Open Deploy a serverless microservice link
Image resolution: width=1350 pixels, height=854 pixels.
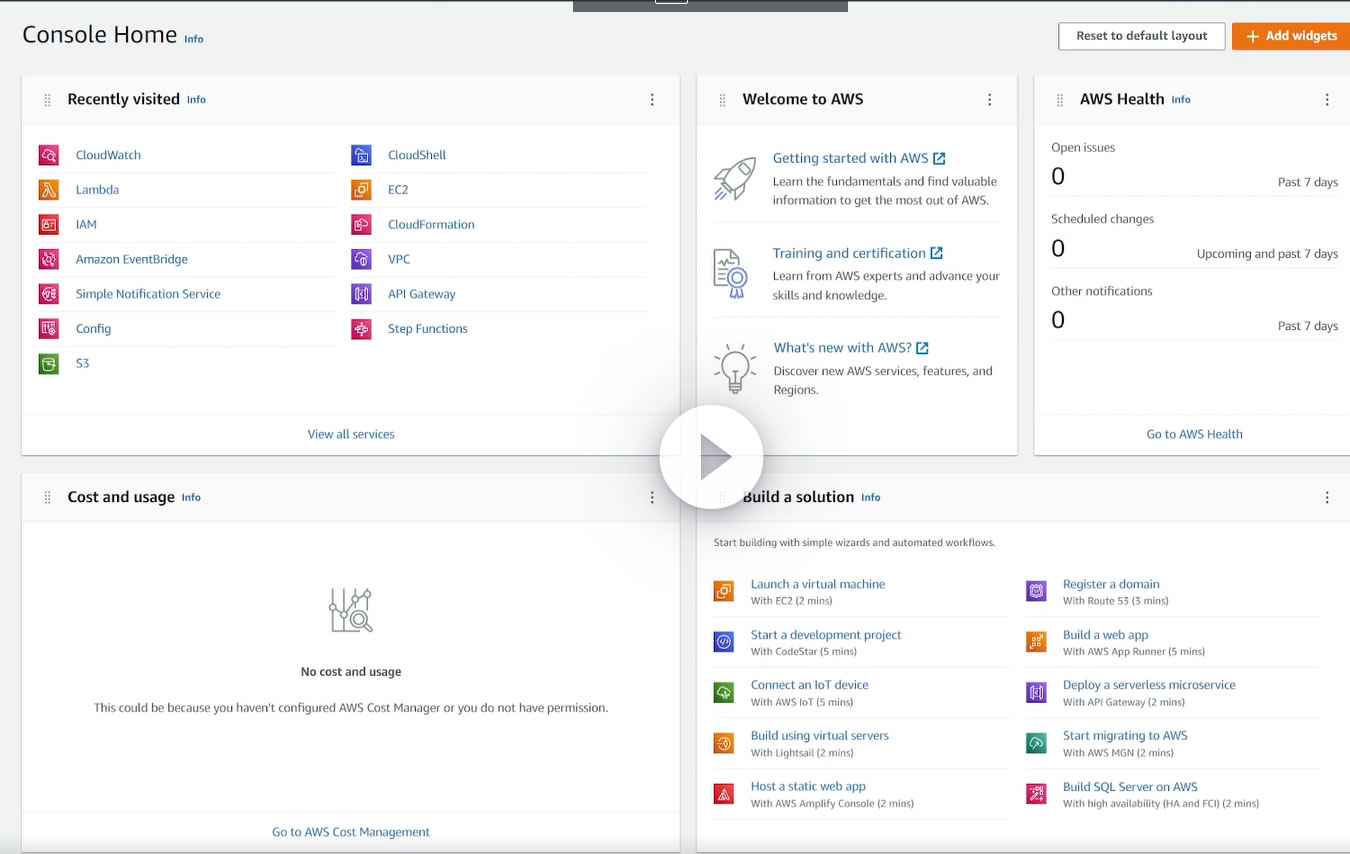[1149, 685]
